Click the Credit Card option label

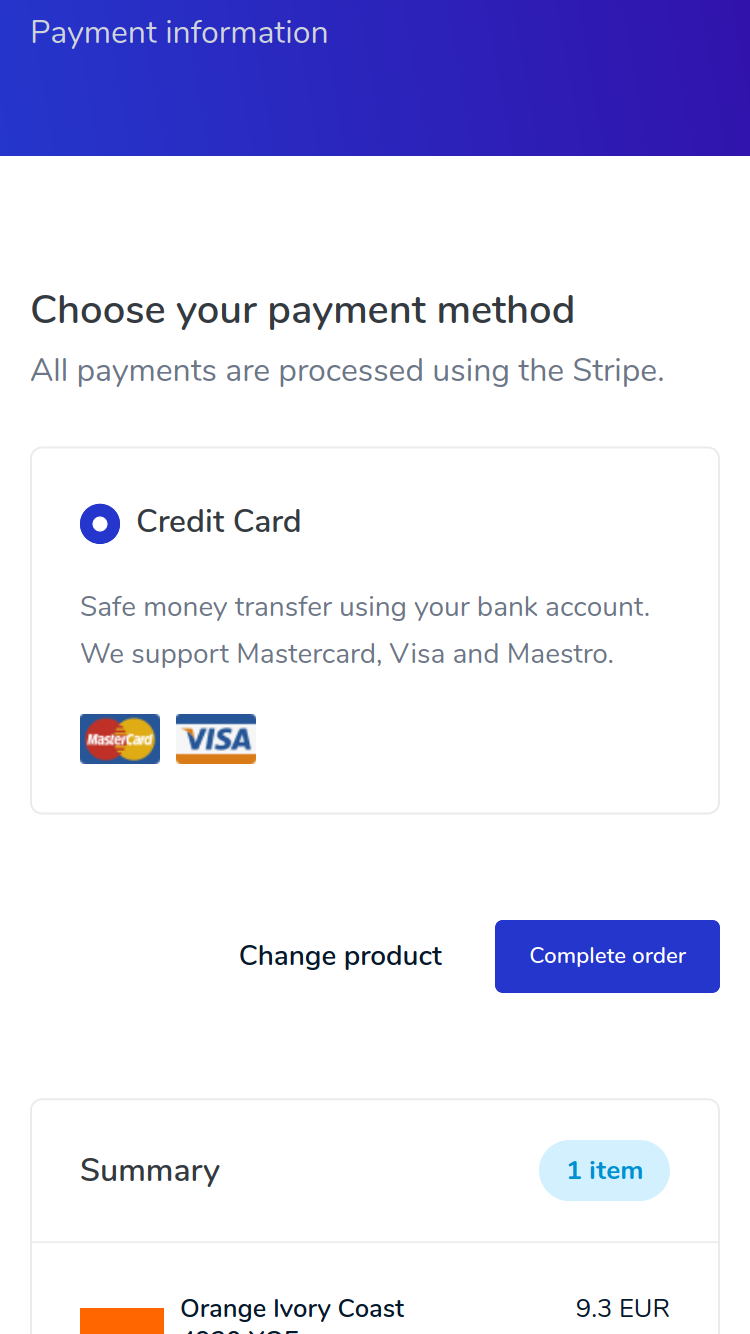point(219,521)
